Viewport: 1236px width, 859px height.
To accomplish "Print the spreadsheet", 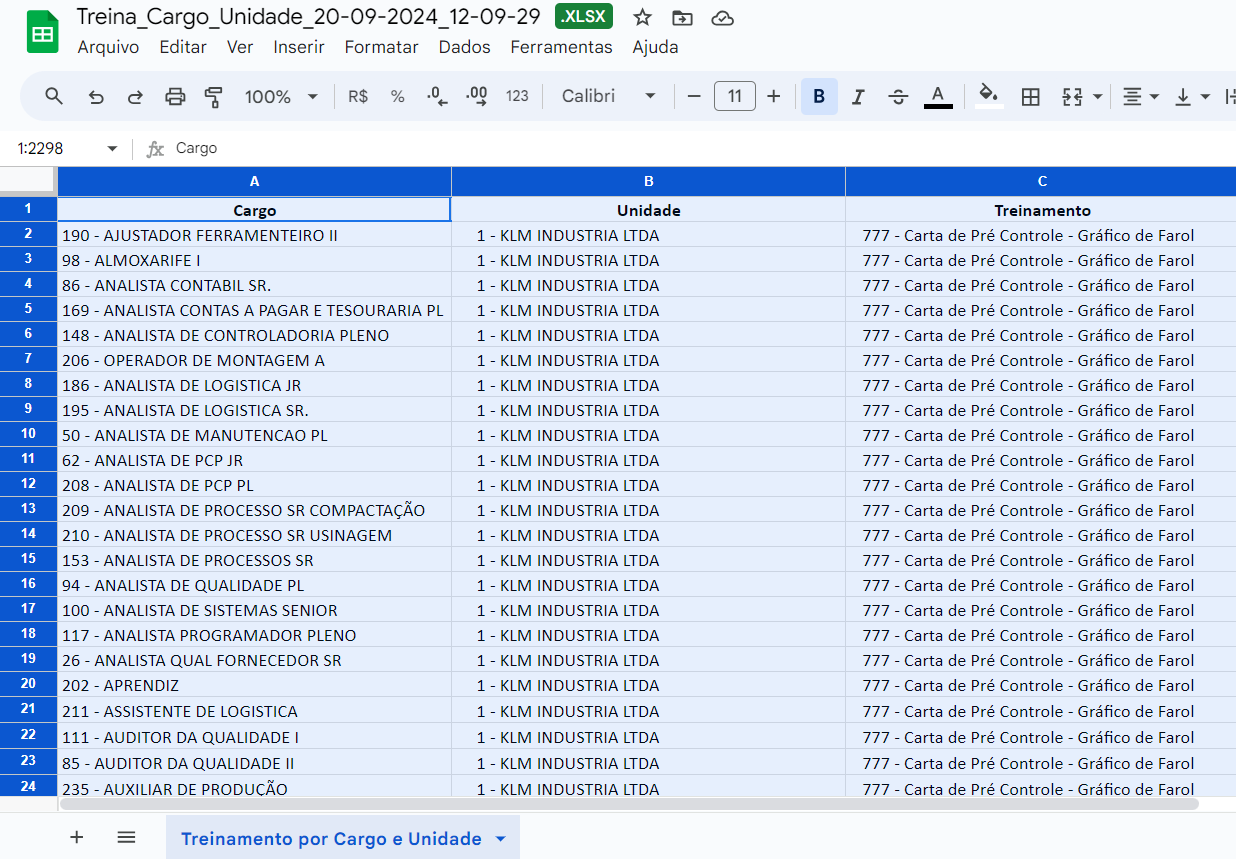I will pos(175,96).
